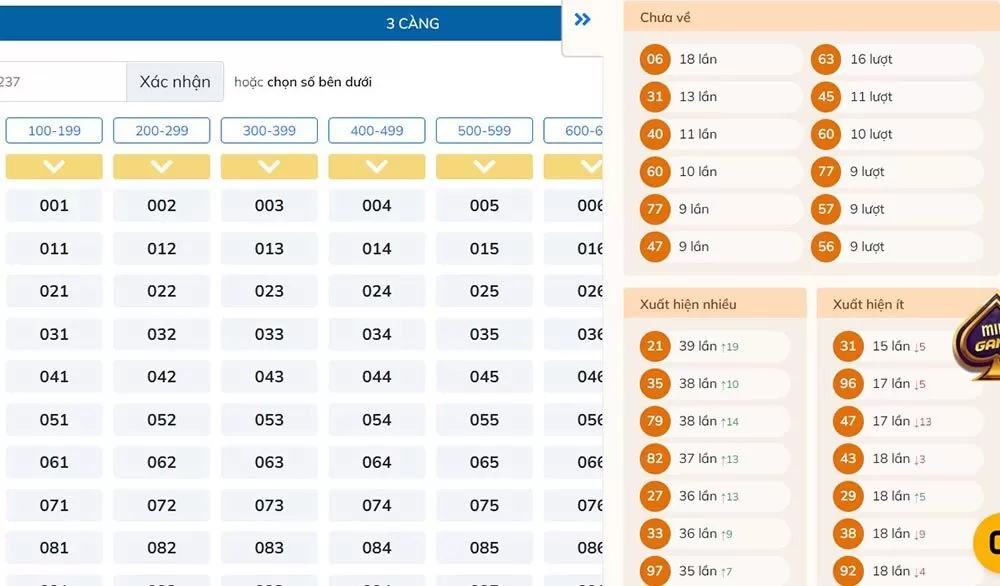Viewport: 1000px width, 586px height.
Task: Select badge 06 in the Chưa về panel
Action: click(654, 59)
